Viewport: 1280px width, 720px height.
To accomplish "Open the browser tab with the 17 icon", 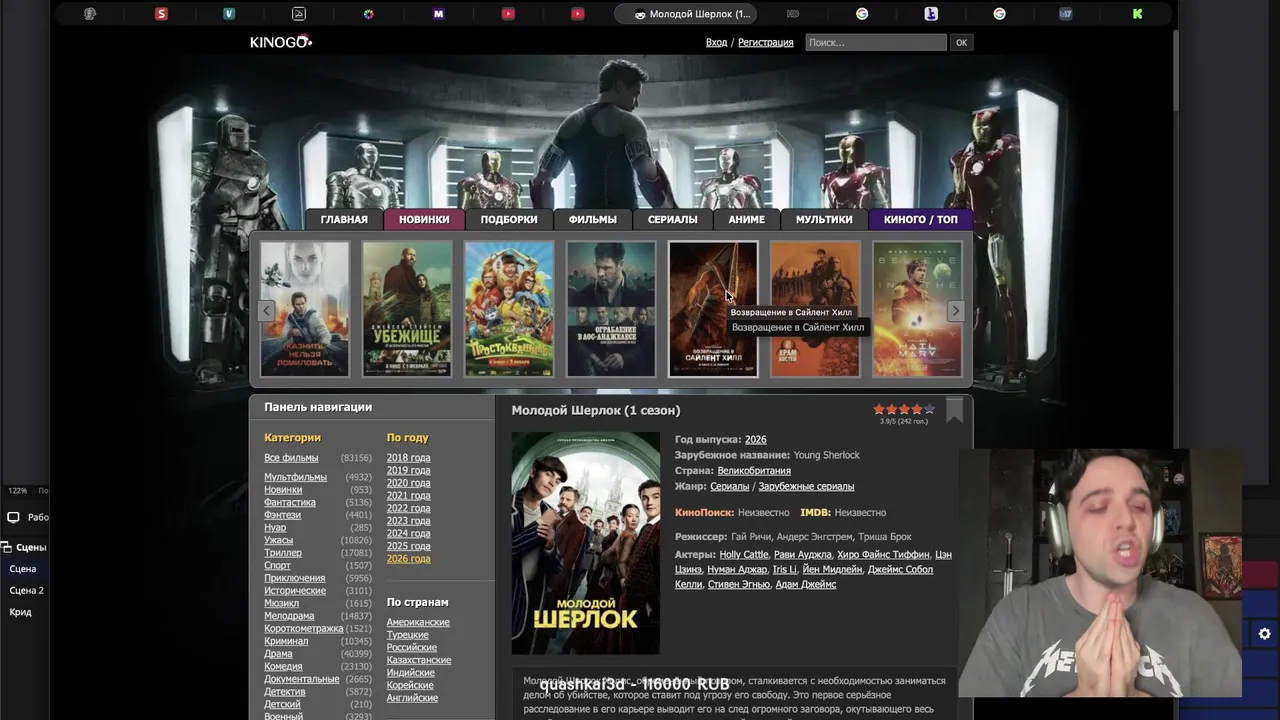I will pyautogui.click(x=1065, y=14).
